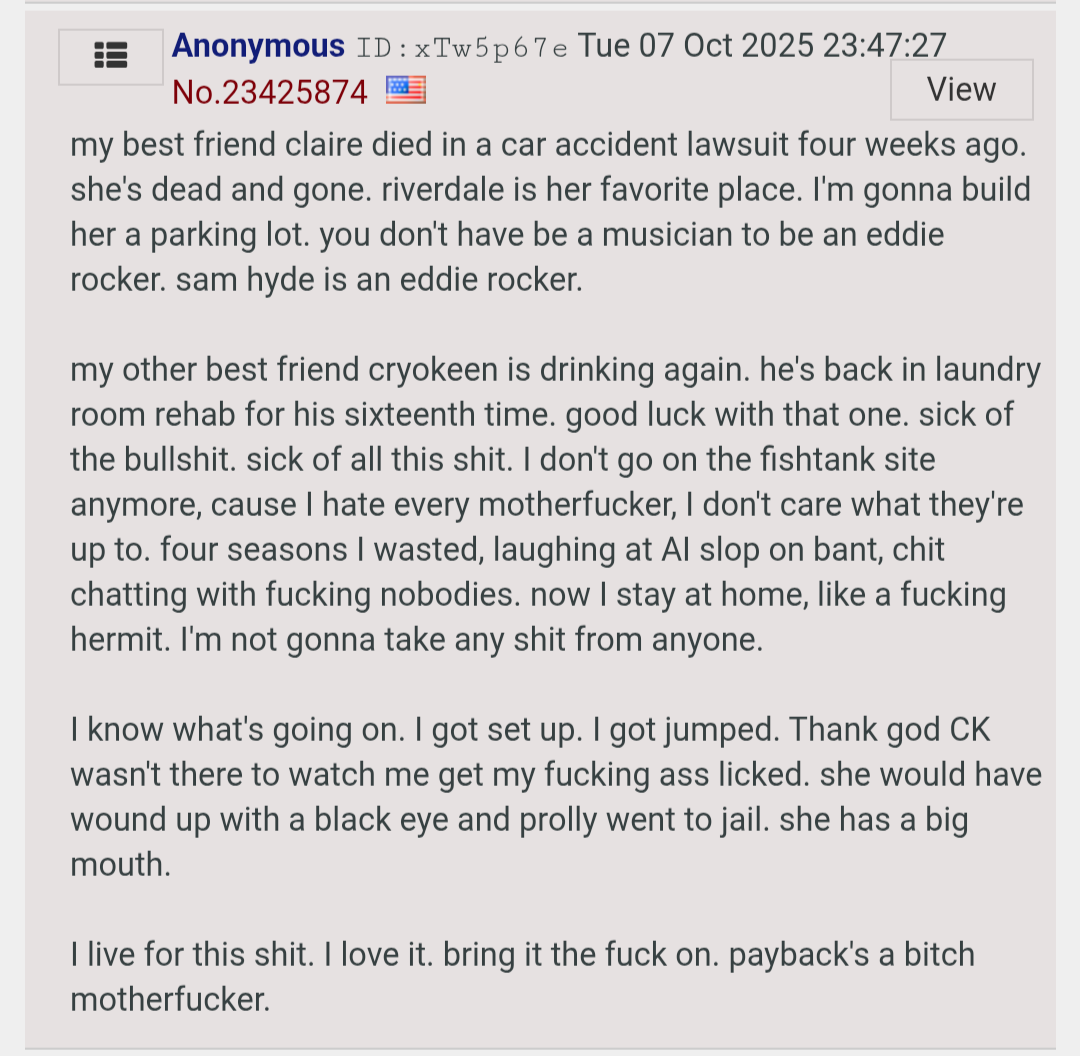Click the US flag icon
Image resolution: width=1080 pixels, height=1056 pixels.
coord(405,90)
